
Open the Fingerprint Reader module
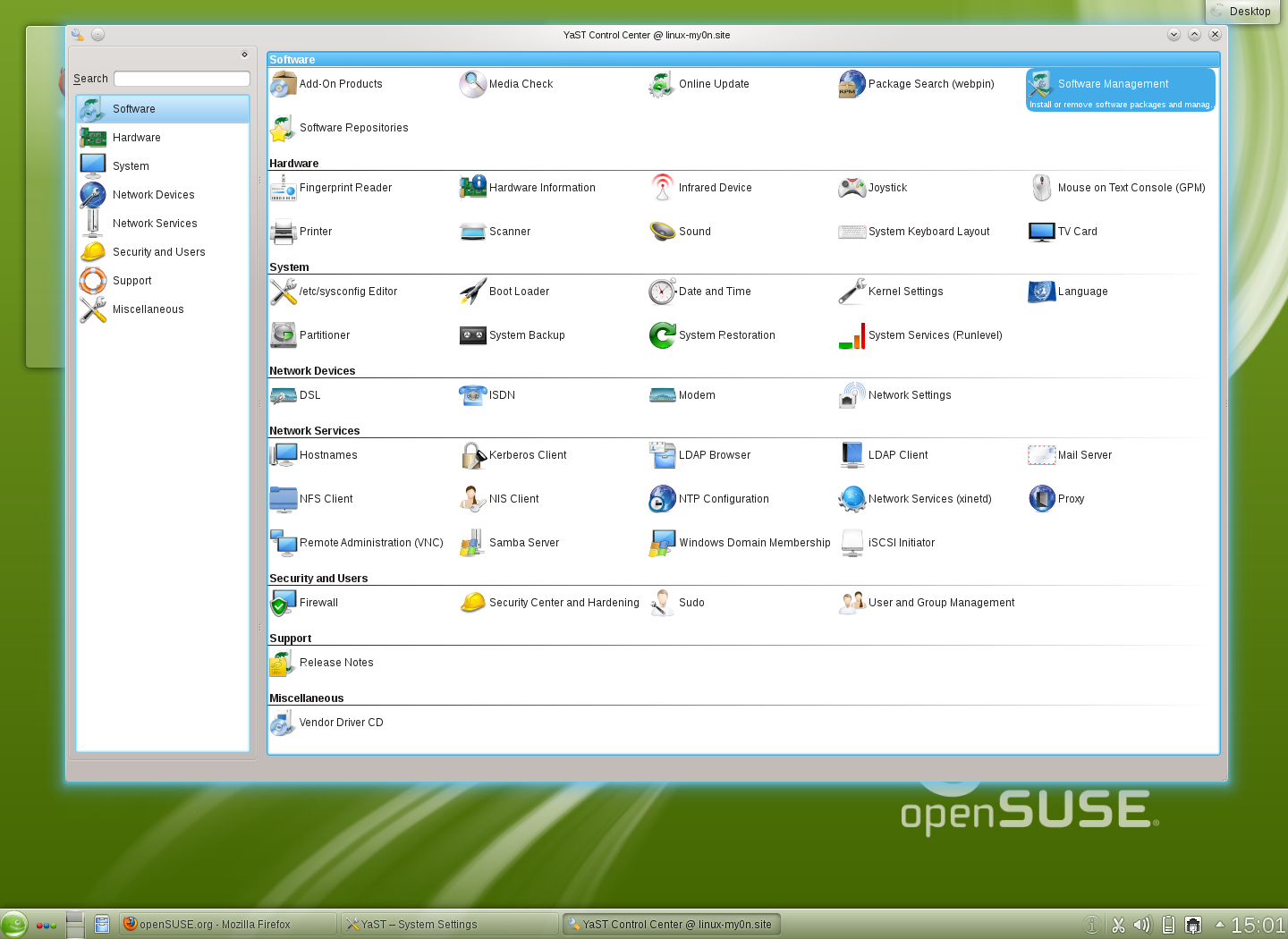331,188
